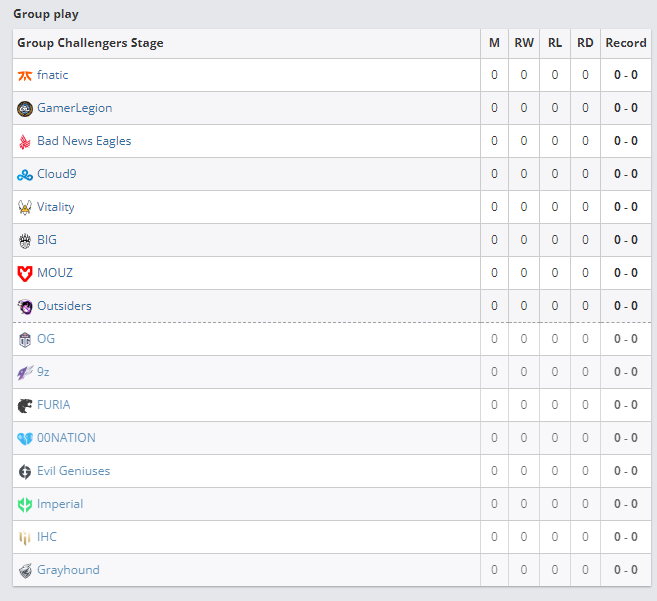Screen dimensions: 657x601
Task: Click the 00NATION team logo icon
Action: 25,438
